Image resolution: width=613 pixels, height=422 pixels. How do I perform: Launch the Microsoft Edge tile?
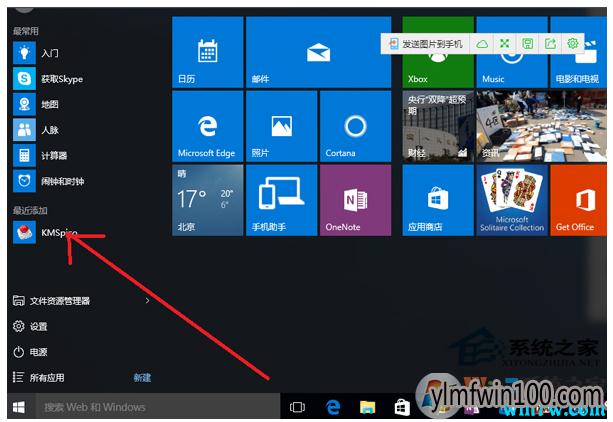(x=208, y=126)
